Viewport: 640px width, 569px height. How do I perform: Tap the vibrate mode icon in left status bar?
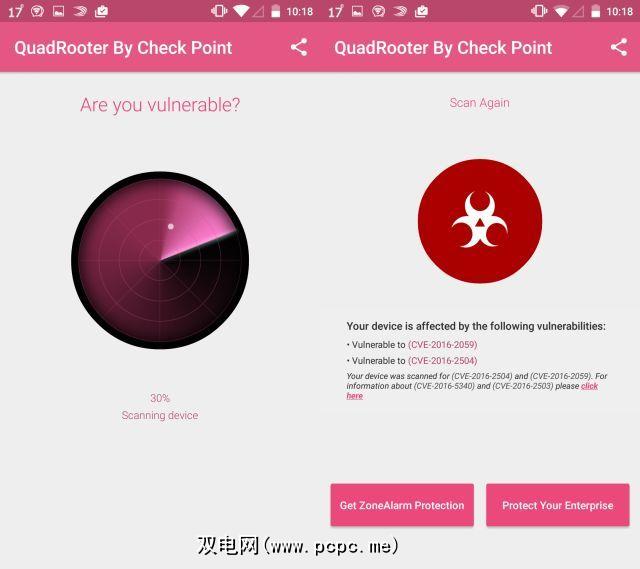point(219,11)
